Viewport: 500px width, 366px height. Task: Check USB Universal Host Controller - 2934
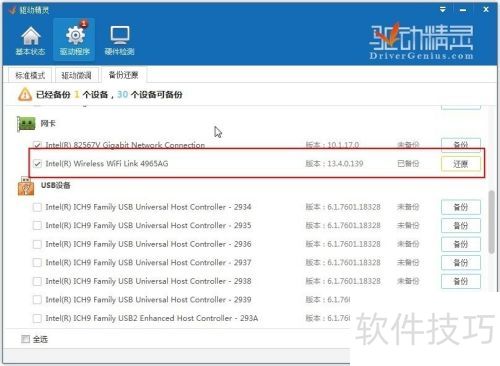[37, 207]
